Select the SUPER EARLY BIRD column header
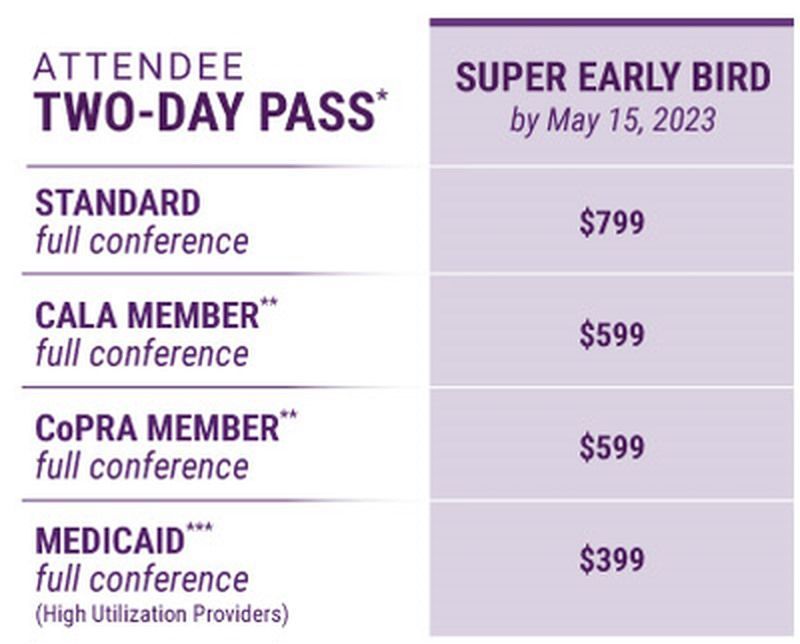The image size is (800, 644). pos(613,77)
